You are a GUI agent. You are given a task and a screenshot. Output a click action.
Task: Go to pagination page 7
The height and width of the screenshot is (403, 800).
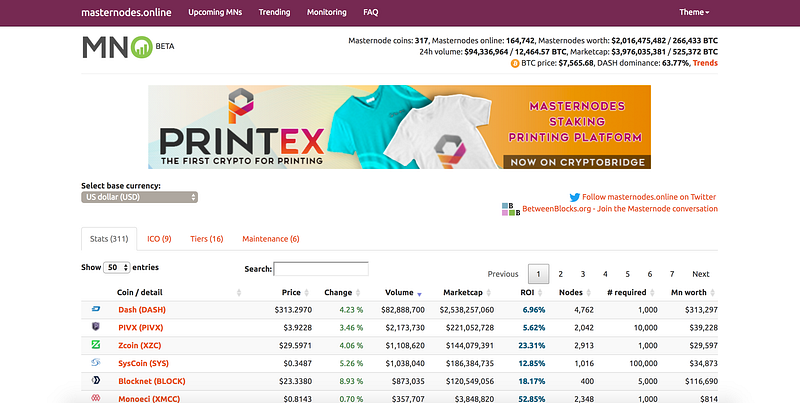672,274
